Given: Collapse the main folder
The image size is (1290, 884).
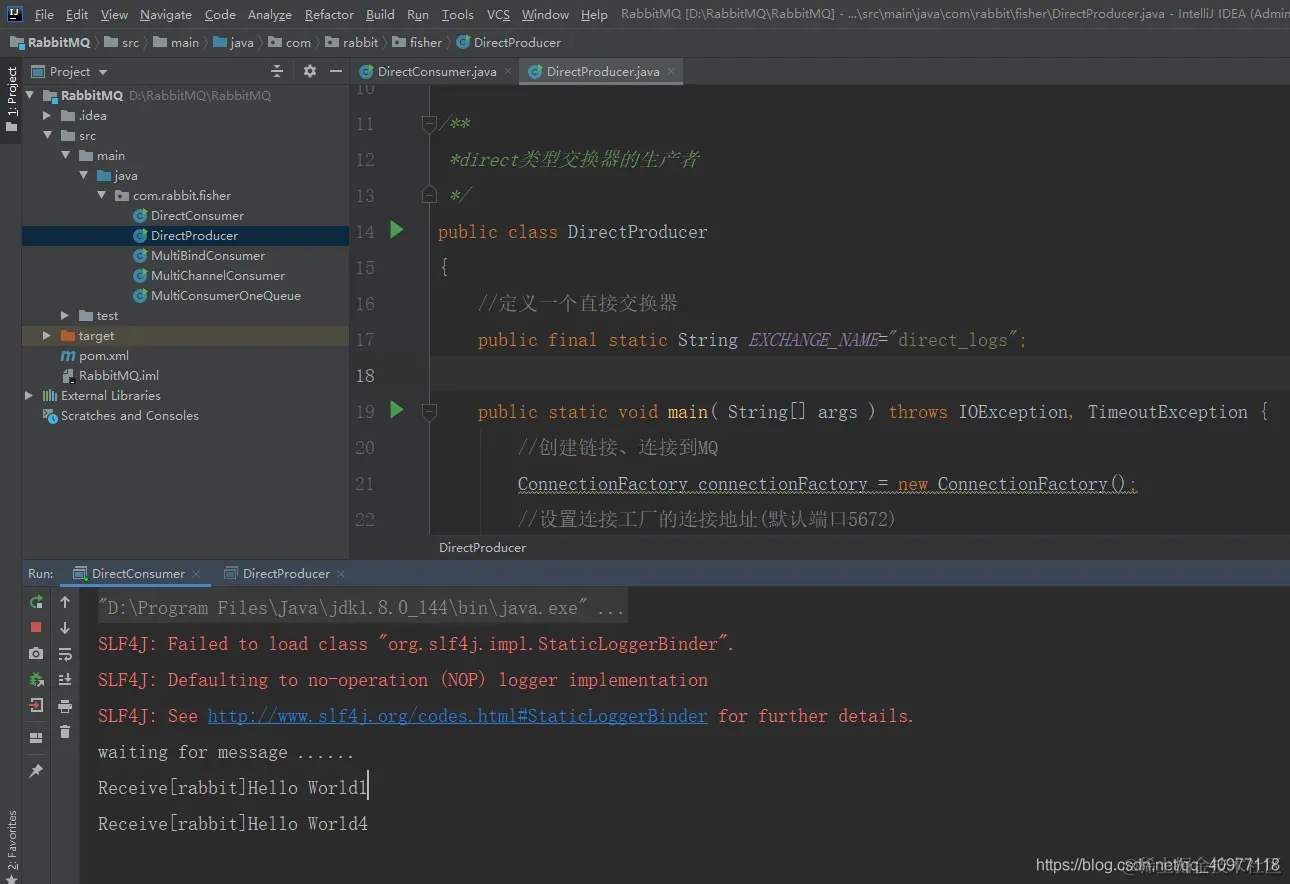Looking at the screenshot, I should (x=65, y=155).
